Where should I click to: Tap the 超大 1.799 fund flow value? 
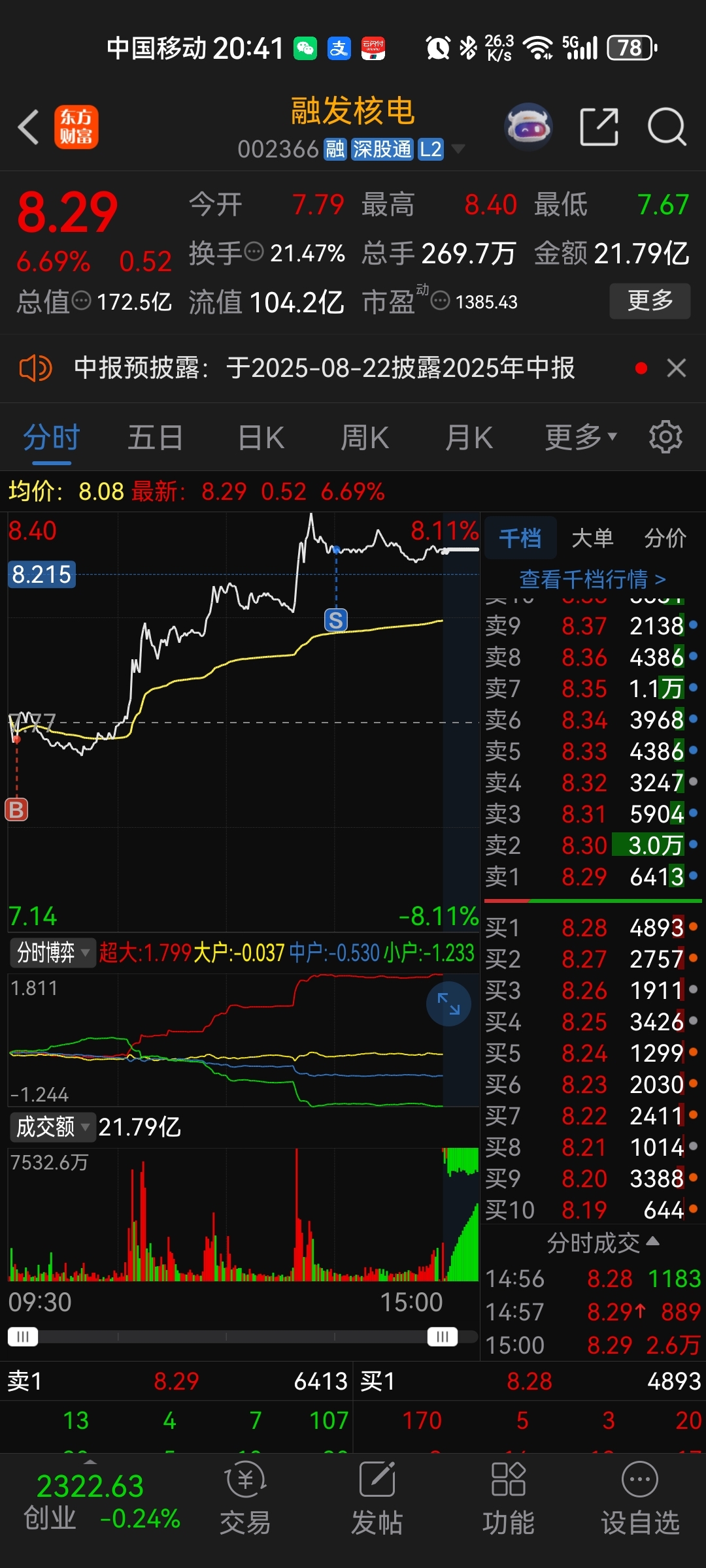pos(145,953)
